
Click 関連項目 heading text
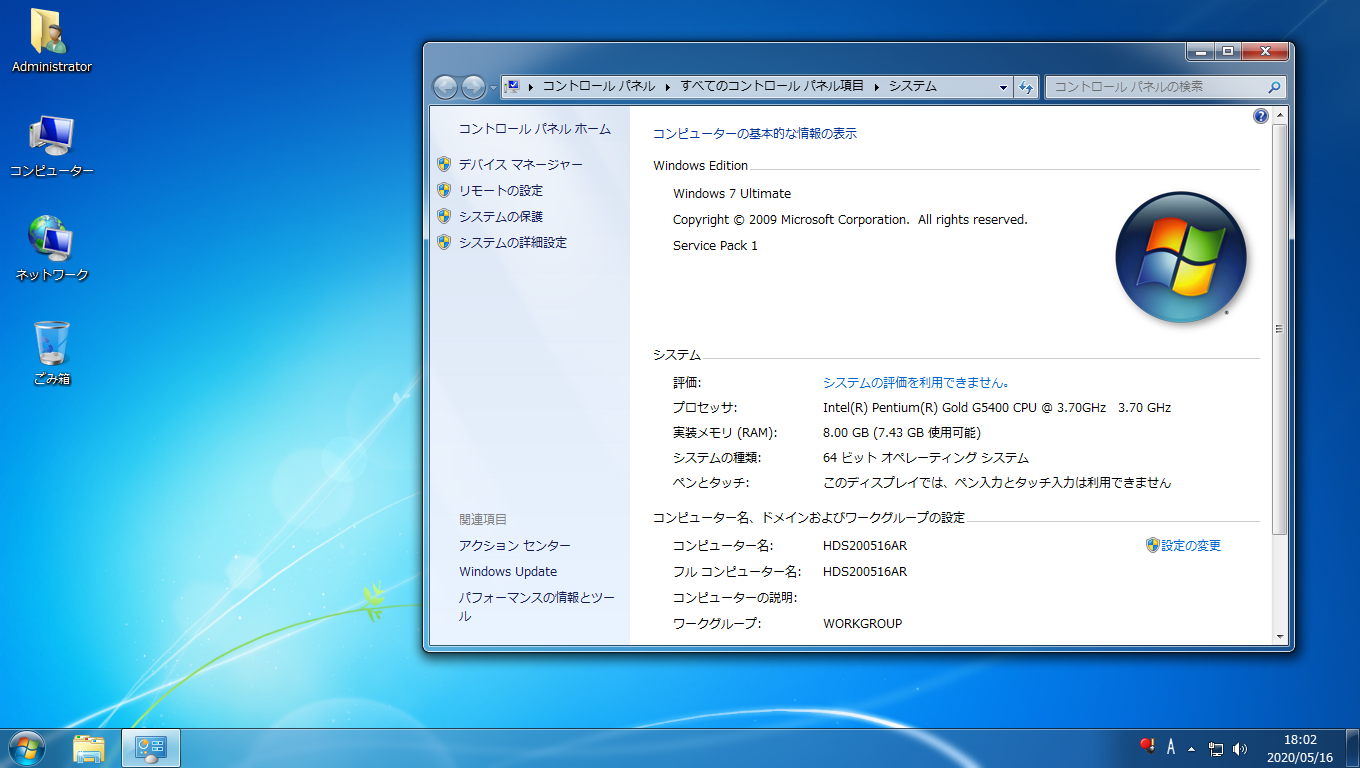484,519
